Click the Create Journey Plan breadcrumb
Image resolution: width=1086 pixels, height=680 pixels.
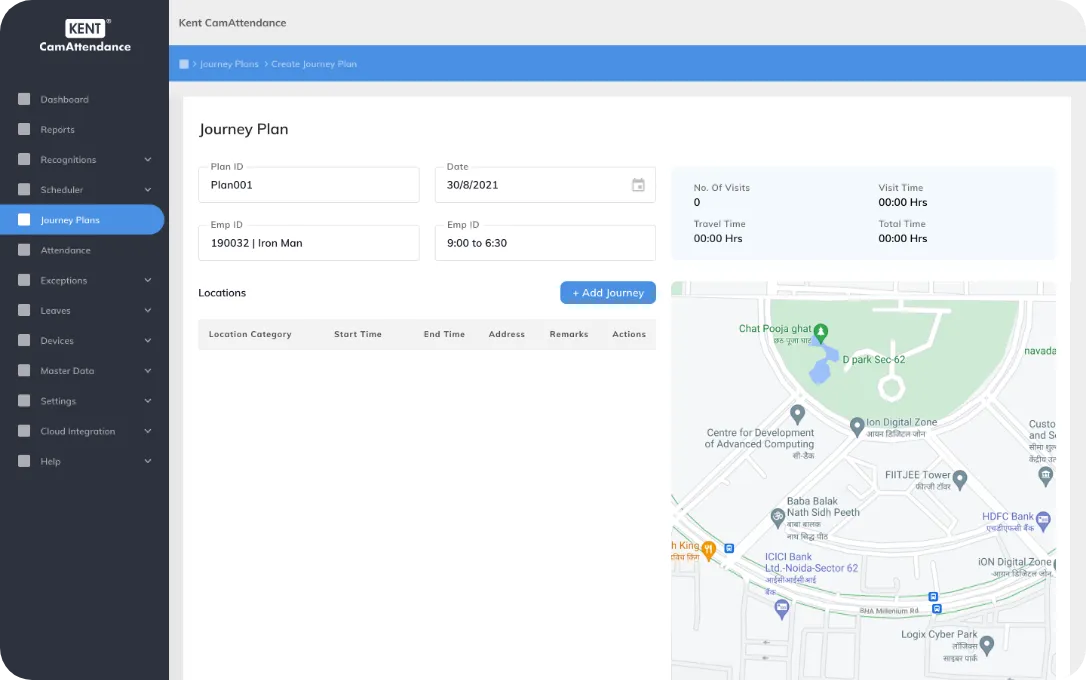pyautogui.click(x=314, y=64)
